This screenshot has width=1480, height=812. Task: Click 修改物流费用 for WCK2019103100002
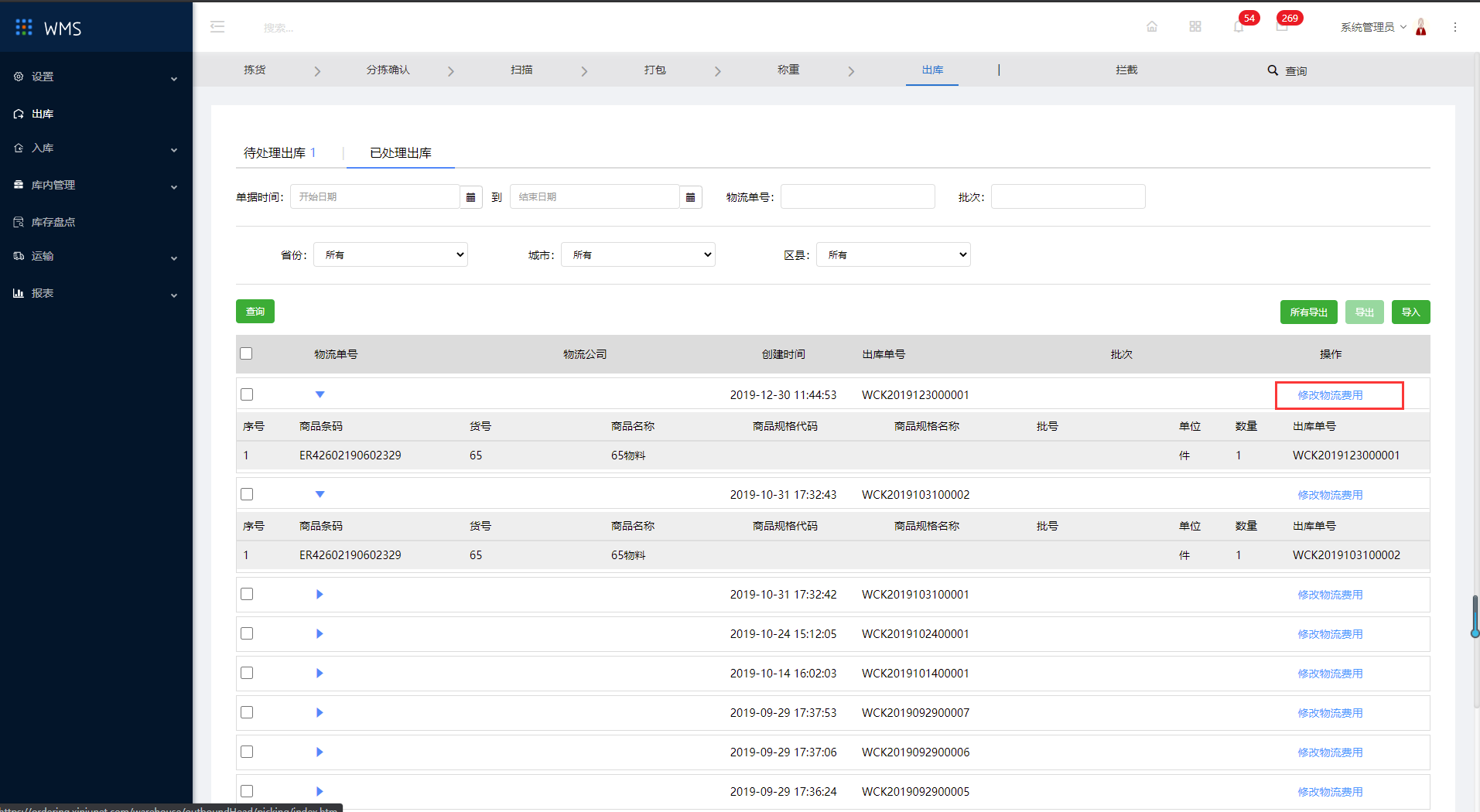point(1330,494)
